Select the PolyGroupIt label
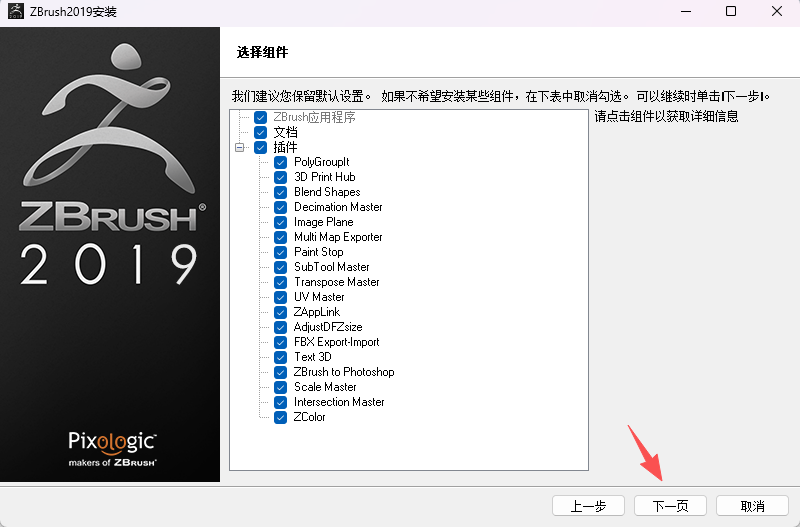Screen dimensions: 800x527 tap(321, 162)
